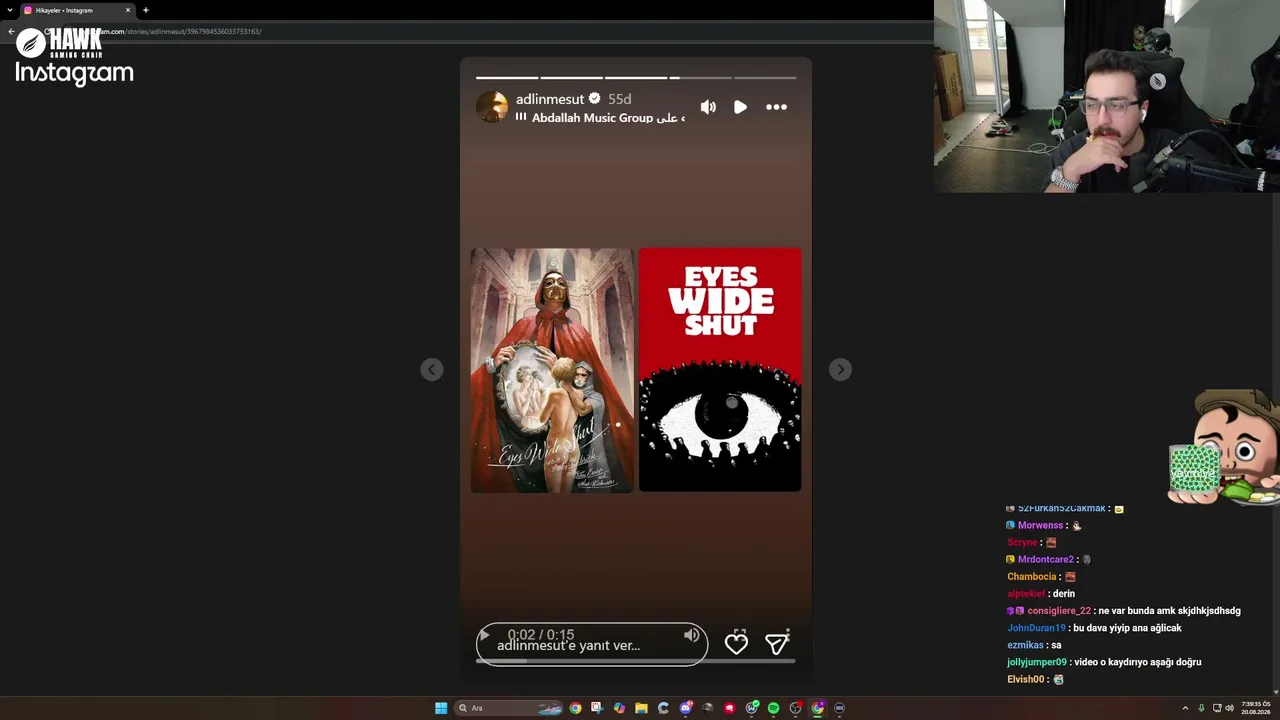Open the red app icon in the taskbar
Image resolution: width=1280 pixels, height=720 pixels.
(729, 708)
